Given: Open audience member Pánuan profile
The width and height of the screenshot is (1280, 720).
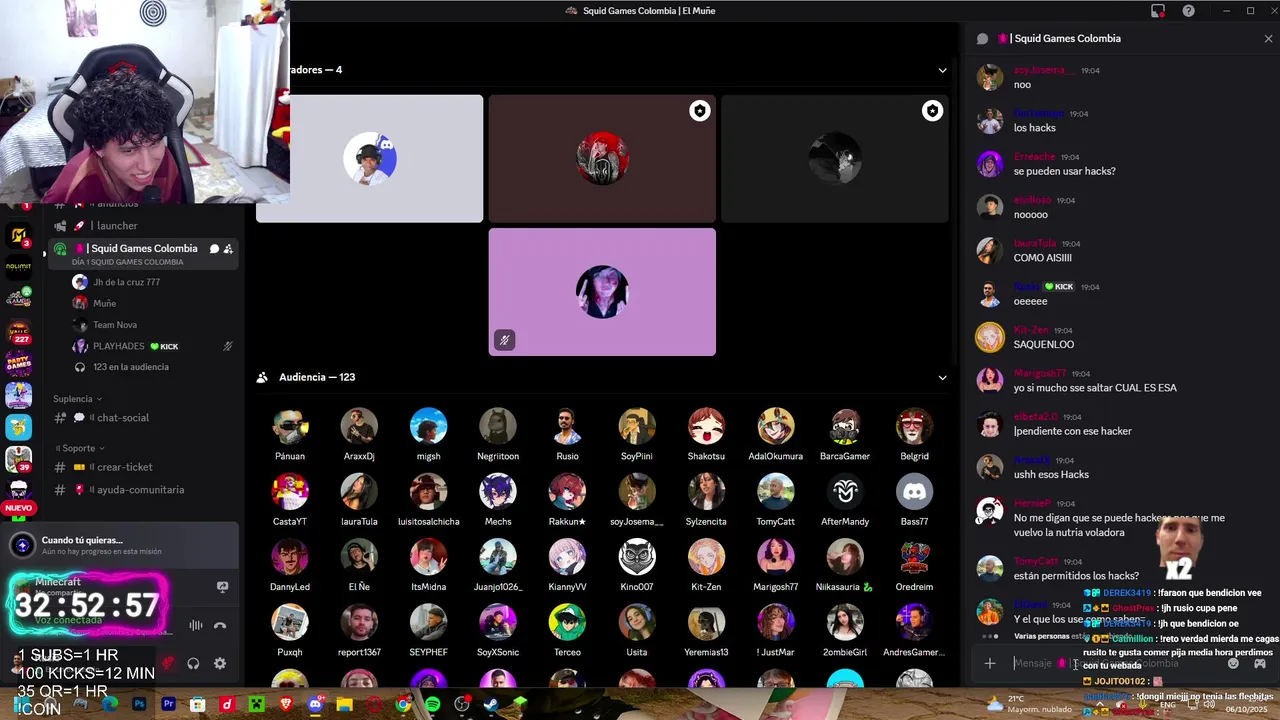Looking at the screenshot, I should (290, 435).
